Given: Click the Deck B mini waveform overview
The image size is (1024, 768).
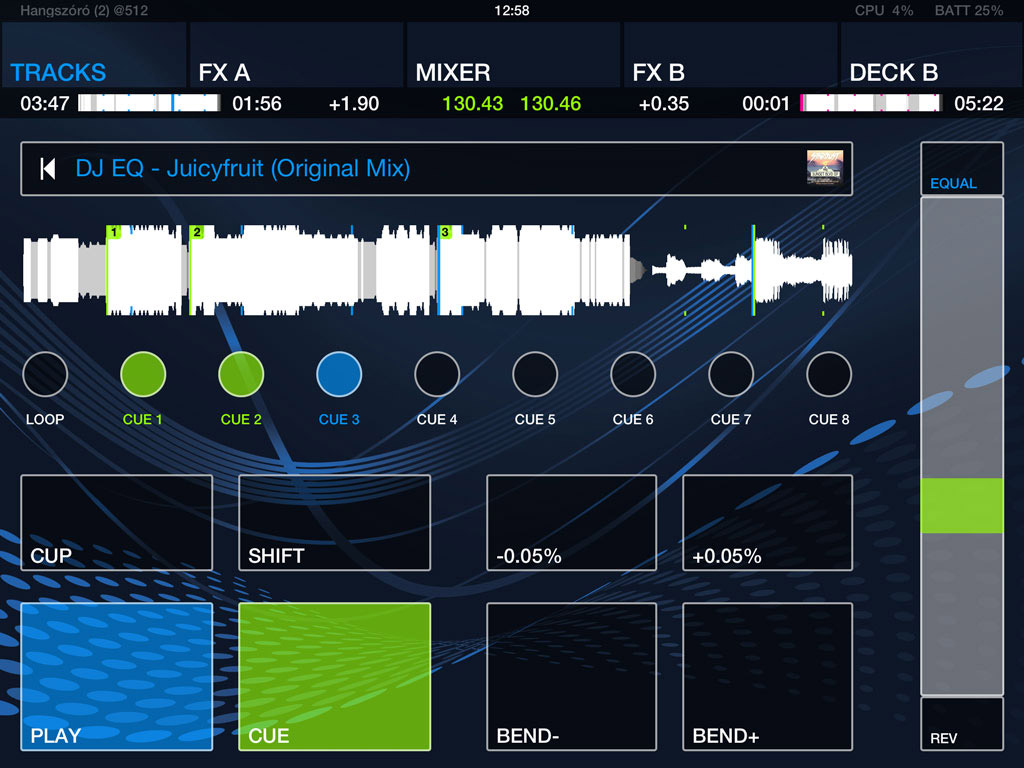Looking at the screenshot, I should pos(871,103).
